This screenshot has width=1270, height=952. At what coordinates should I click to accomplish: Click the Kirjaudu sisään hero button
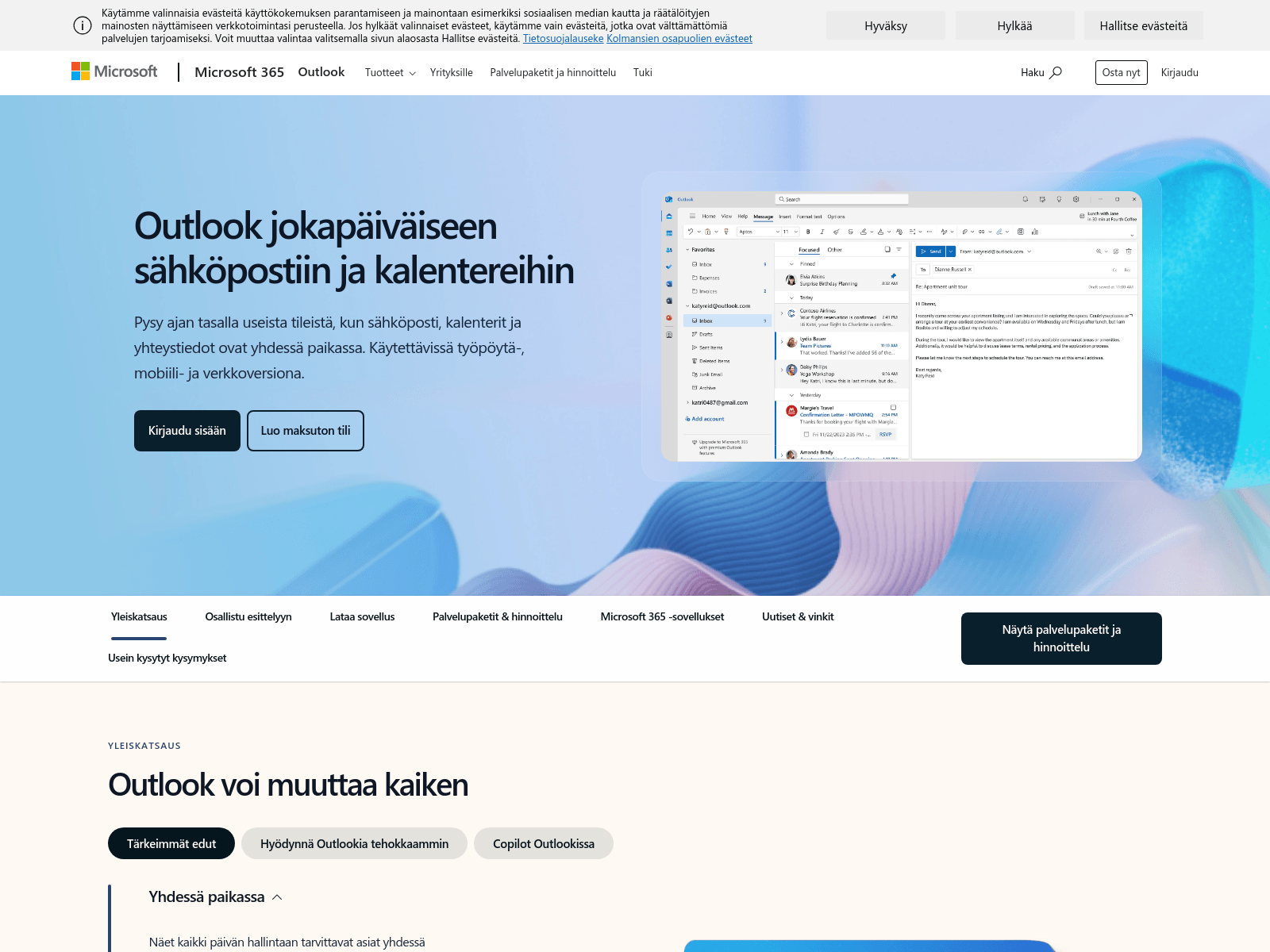coord(187,431)
